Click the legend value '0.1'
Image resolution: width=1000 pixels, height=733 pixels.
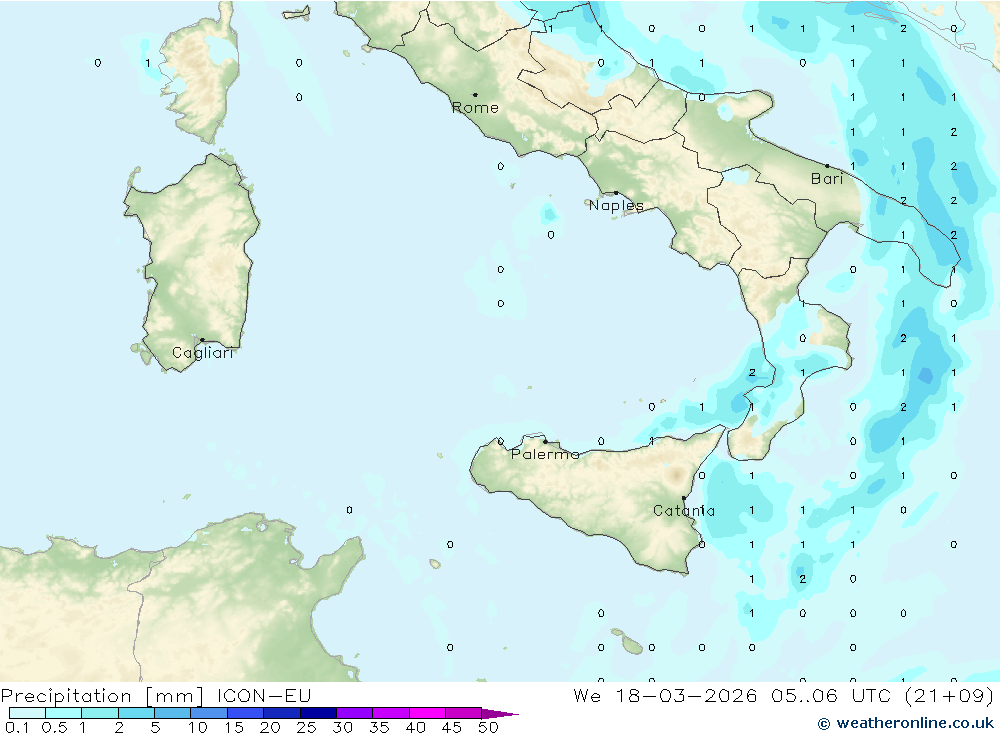click(x=17, y=727)
